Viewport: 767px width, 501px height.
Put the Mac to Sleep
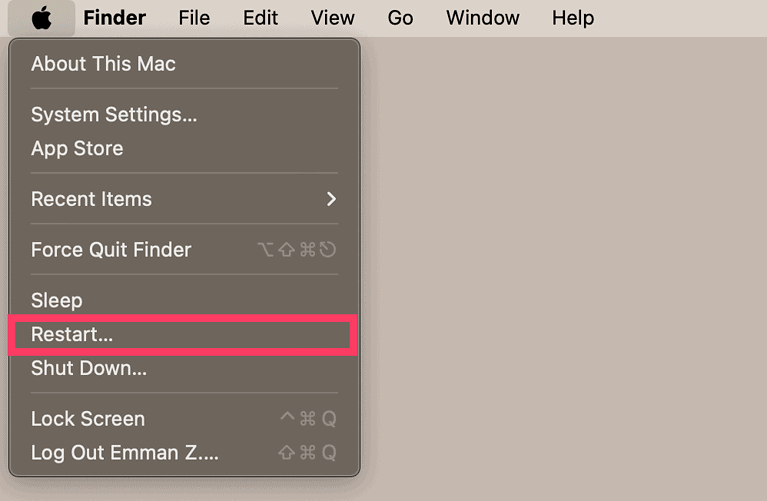click(x=57, y=300)
